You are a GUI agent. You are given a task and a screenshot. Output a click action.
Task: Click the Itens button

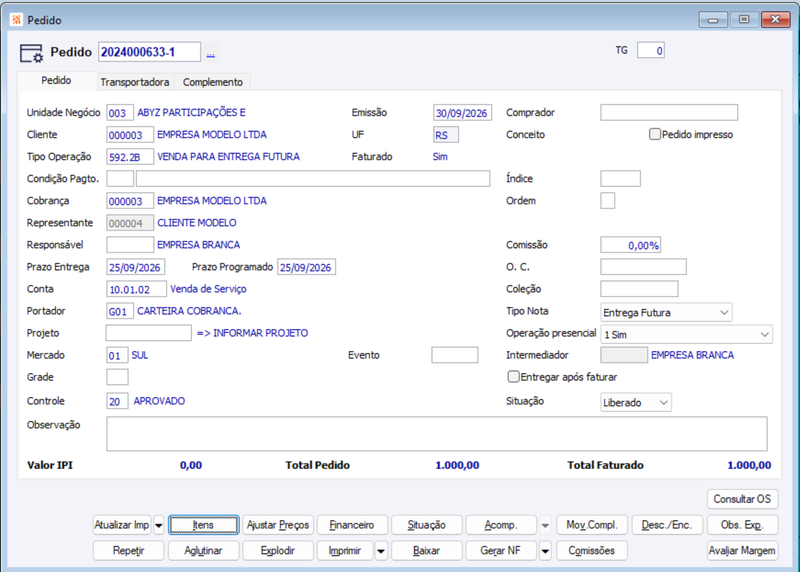[204, 525]
